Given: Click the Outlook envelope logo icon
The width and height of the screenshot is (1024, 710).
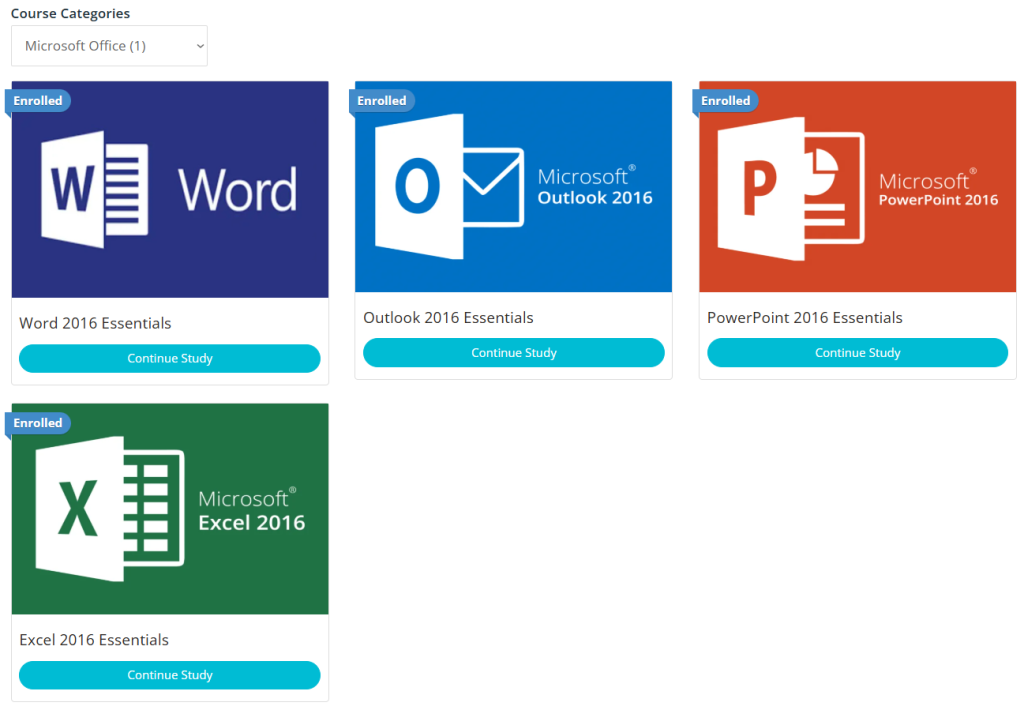Looking at the screenshot, I should pyautogui.click(x=448, y=187).
